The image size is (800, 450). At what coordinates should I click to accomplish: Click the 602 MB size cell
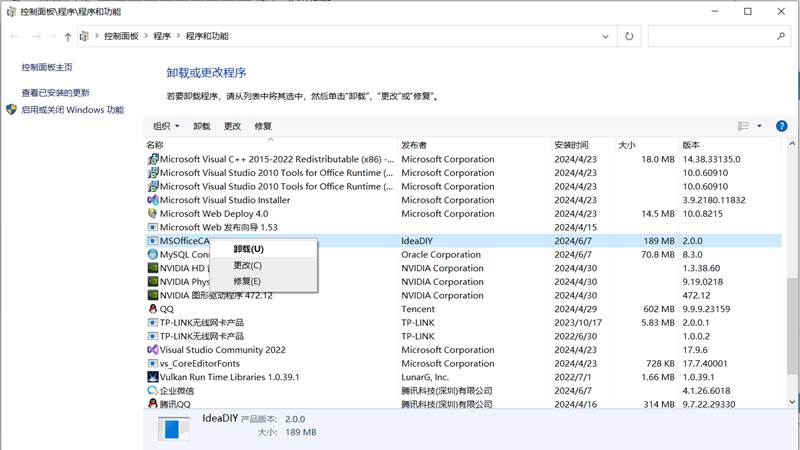click(659, 309)
